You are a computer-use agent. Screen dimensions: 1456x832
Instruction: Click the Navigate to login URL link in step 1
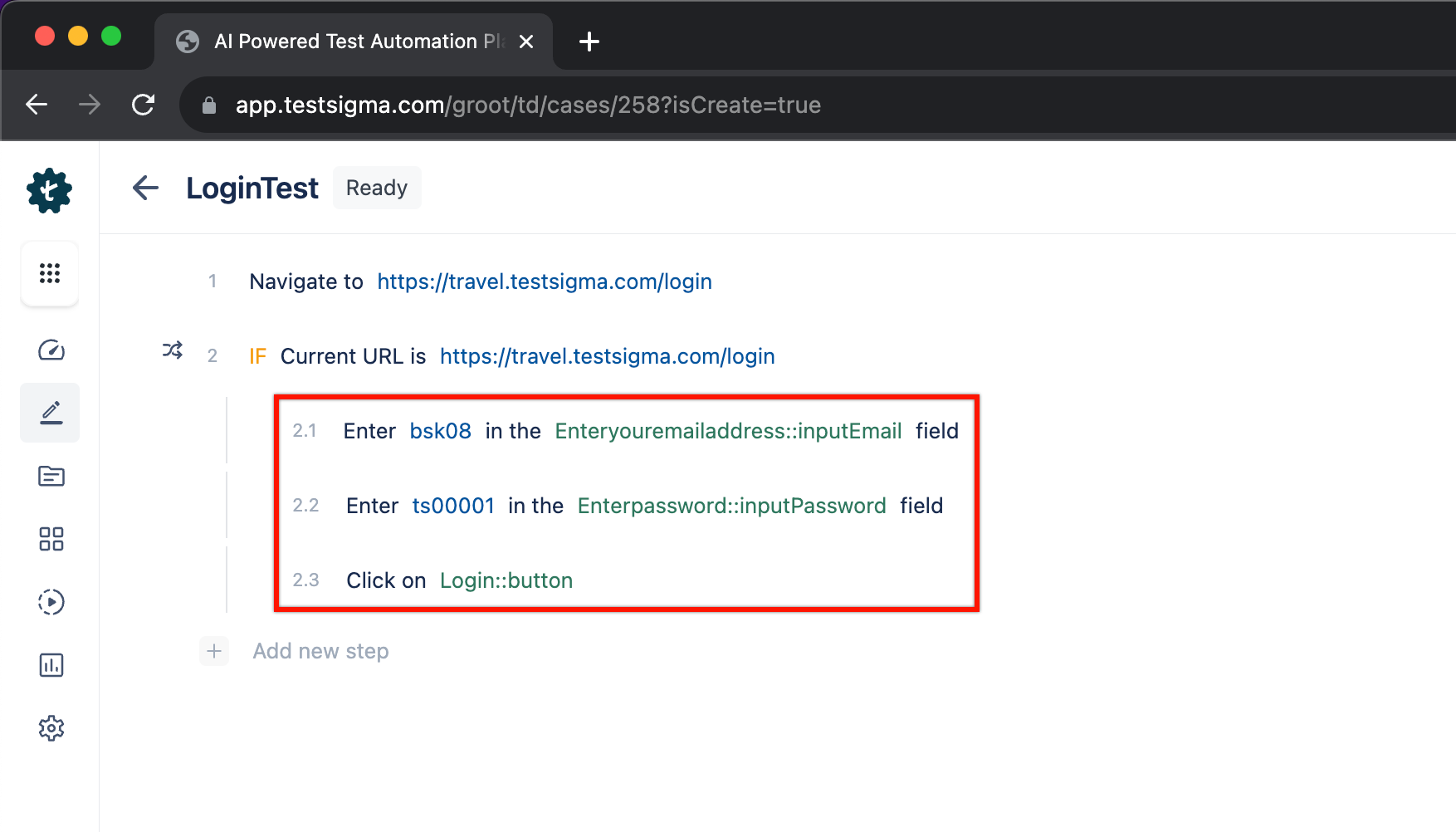click(545, 281)
